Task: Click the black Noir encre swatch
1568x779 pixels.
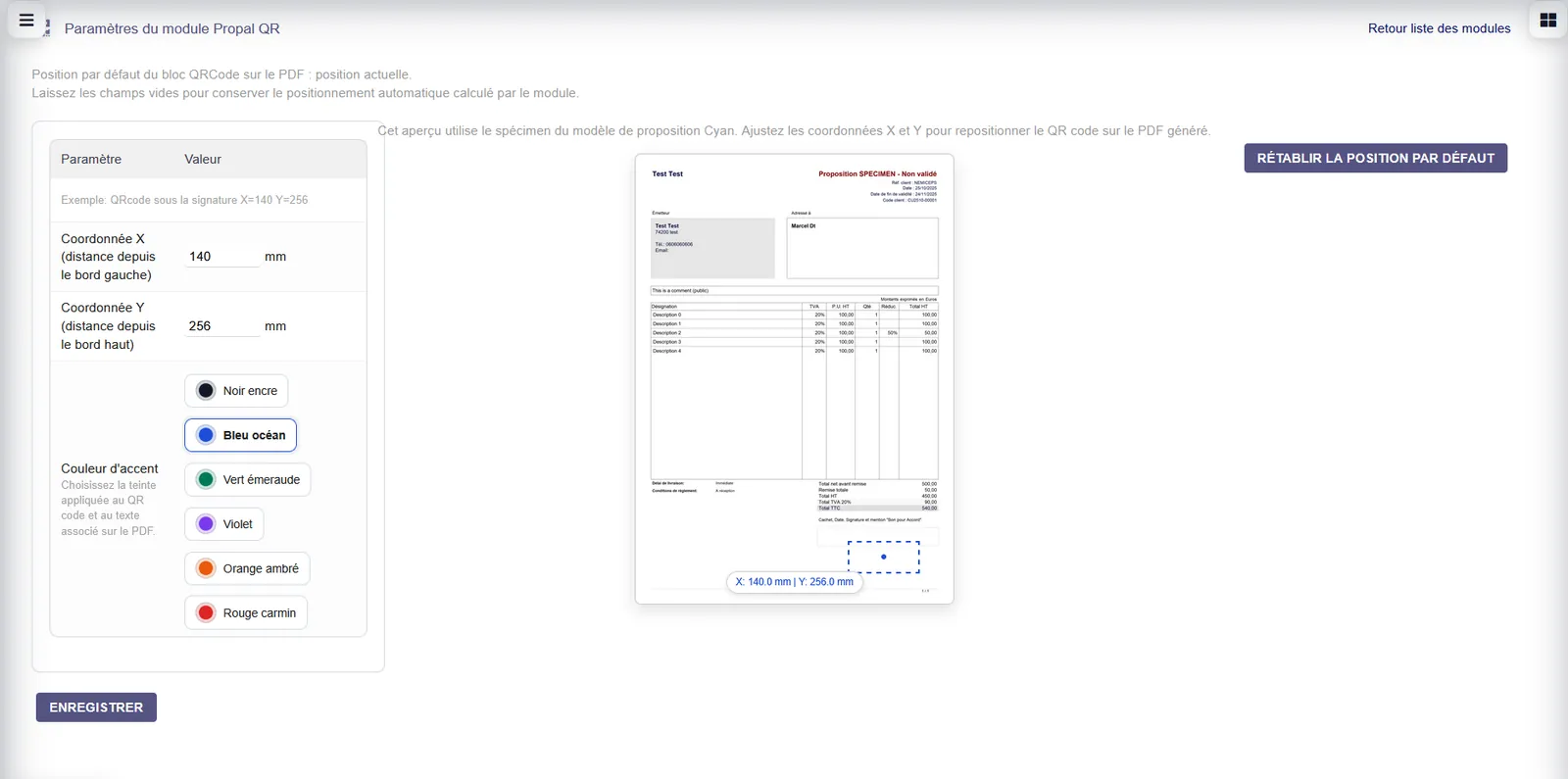Action: pyautogui.click(x=206, y=391)
